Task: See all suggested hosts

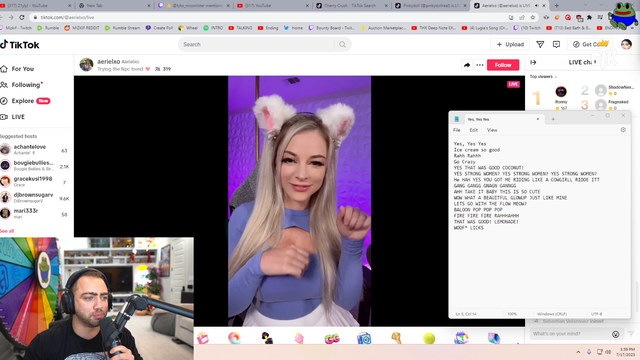Action: click(x=7, y=231)
